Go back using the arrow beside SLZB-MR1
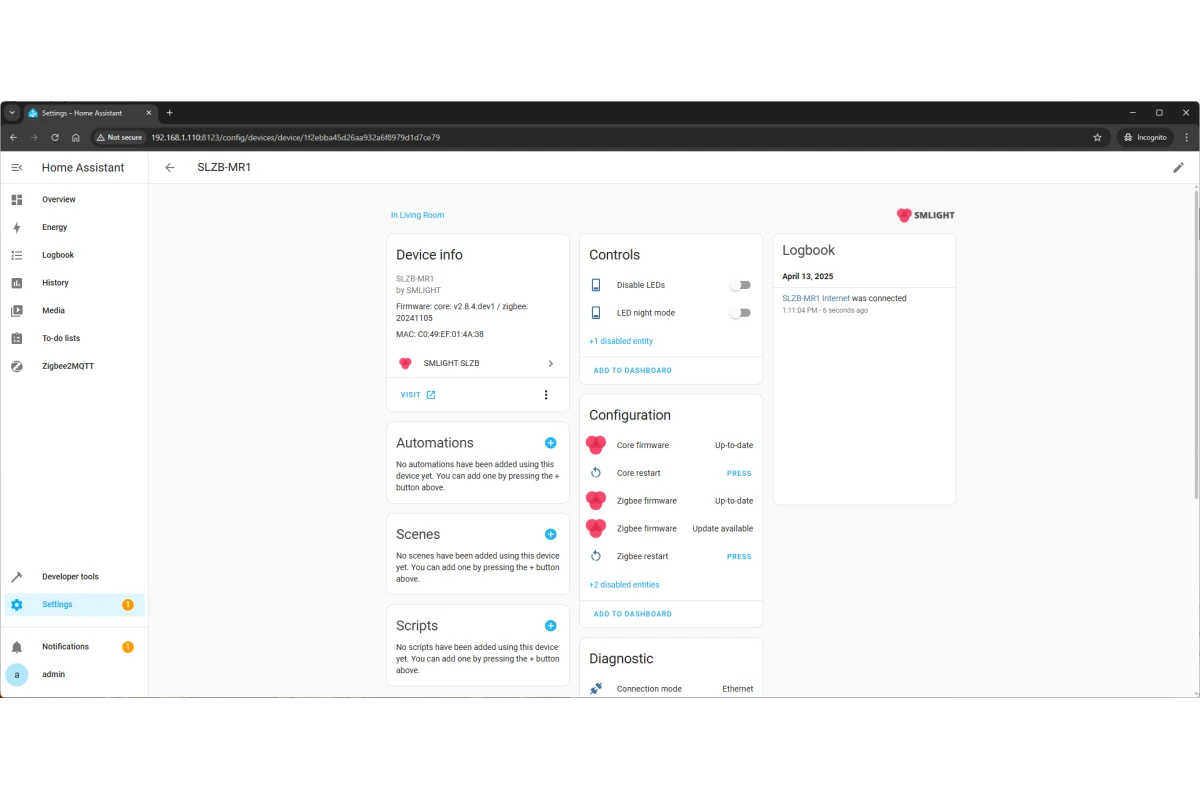 click(170, 168)
